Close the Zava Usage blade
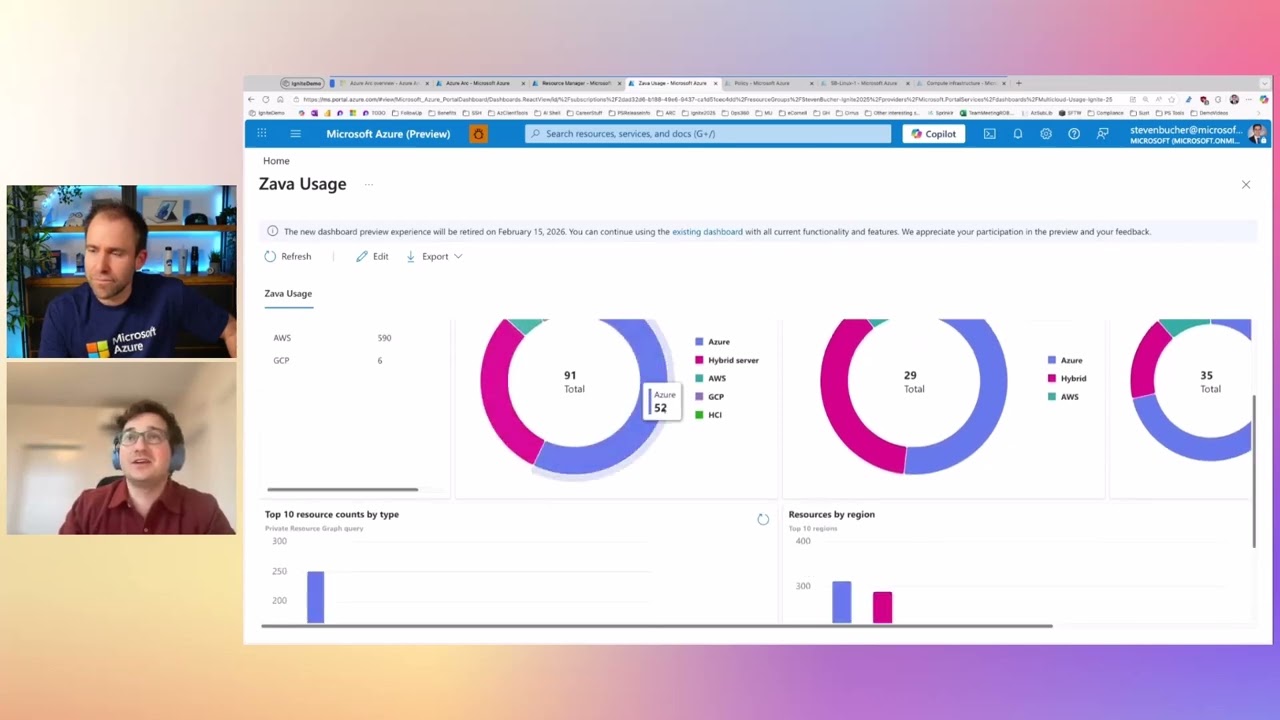 tap(1246, 184)
